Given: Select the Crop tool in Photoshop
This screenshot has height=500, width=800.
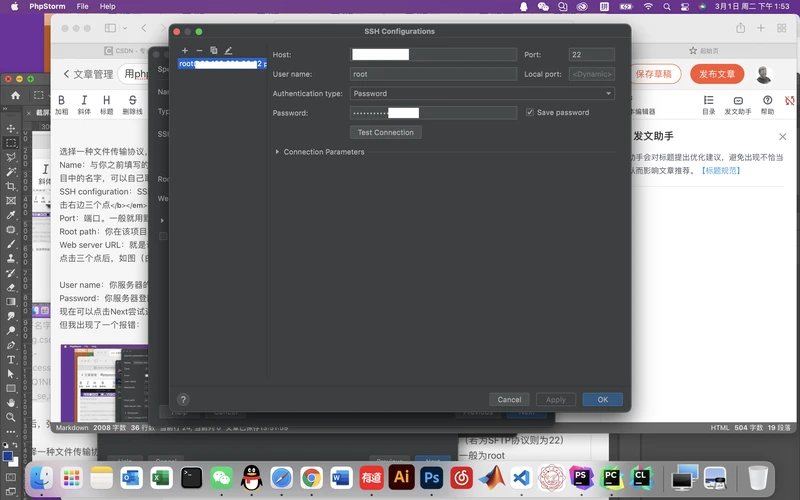Looking at the screenshot, I should 11,186.
